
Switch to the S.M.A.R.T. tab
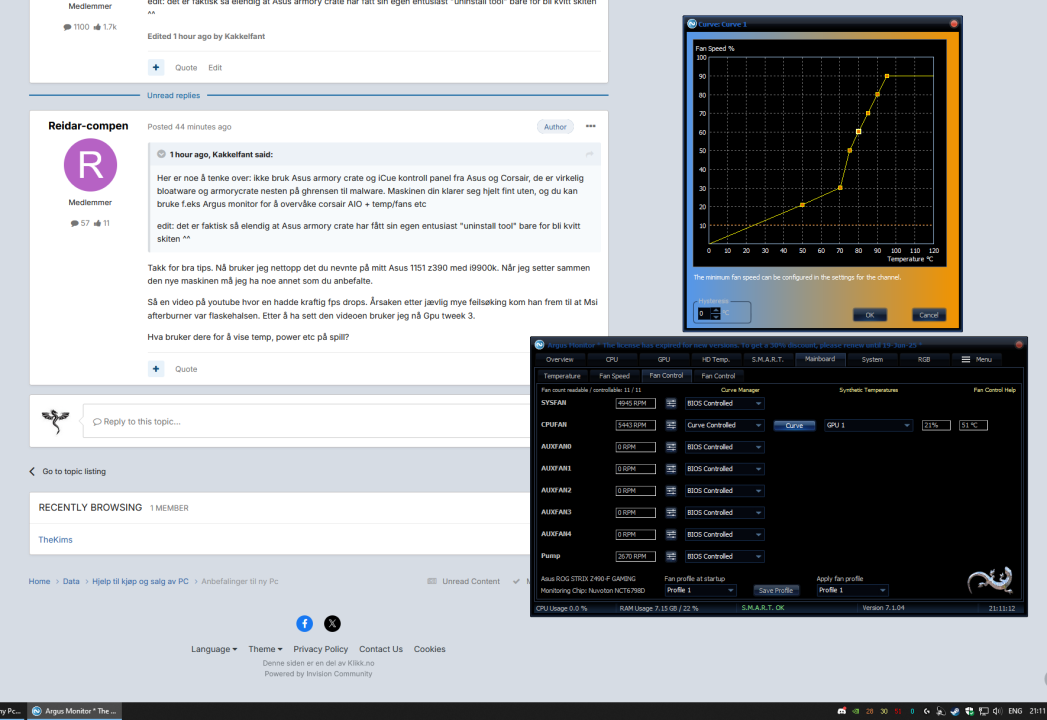click(x=768, y=359)
